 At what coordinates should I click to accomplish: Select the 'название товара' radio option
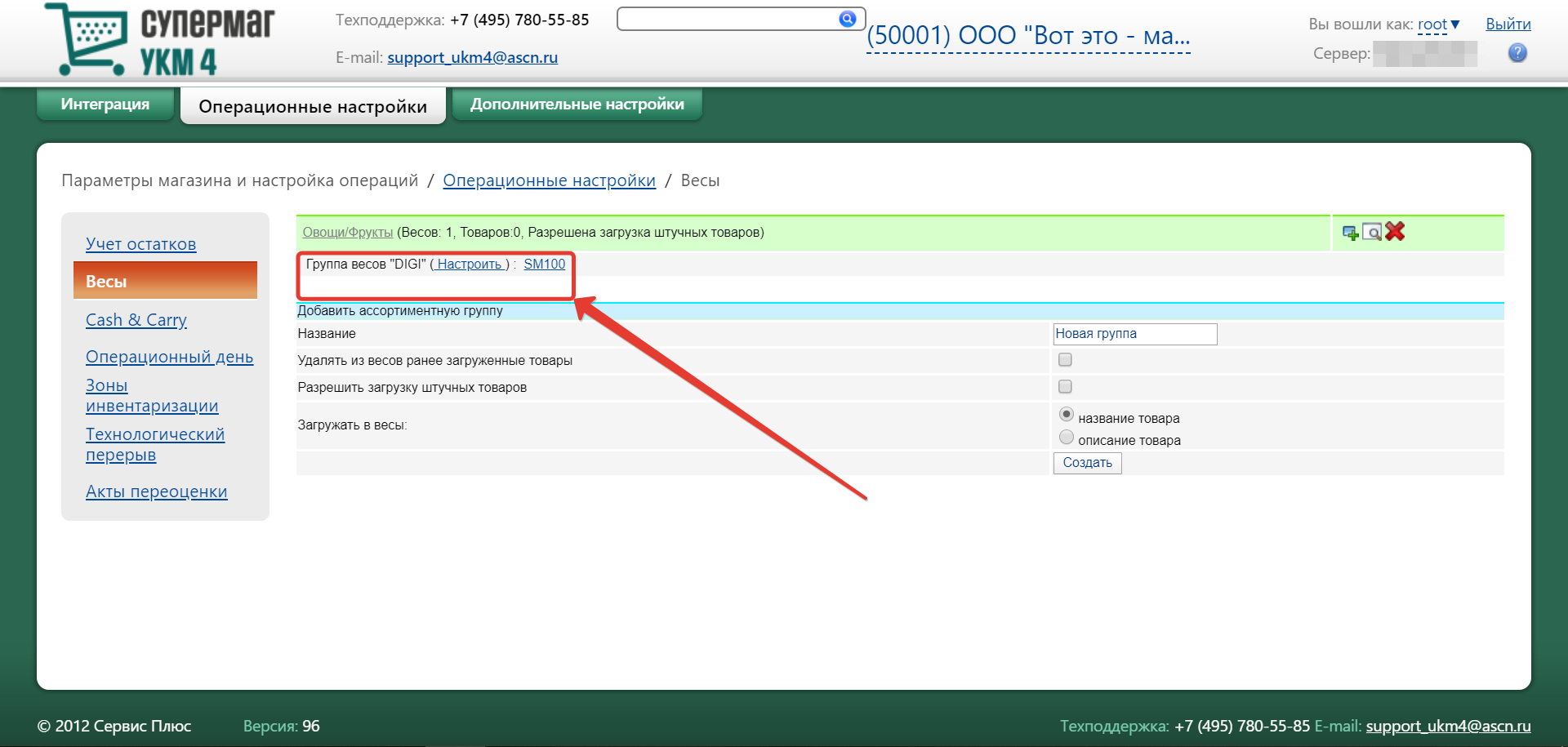click(1067, 415)
